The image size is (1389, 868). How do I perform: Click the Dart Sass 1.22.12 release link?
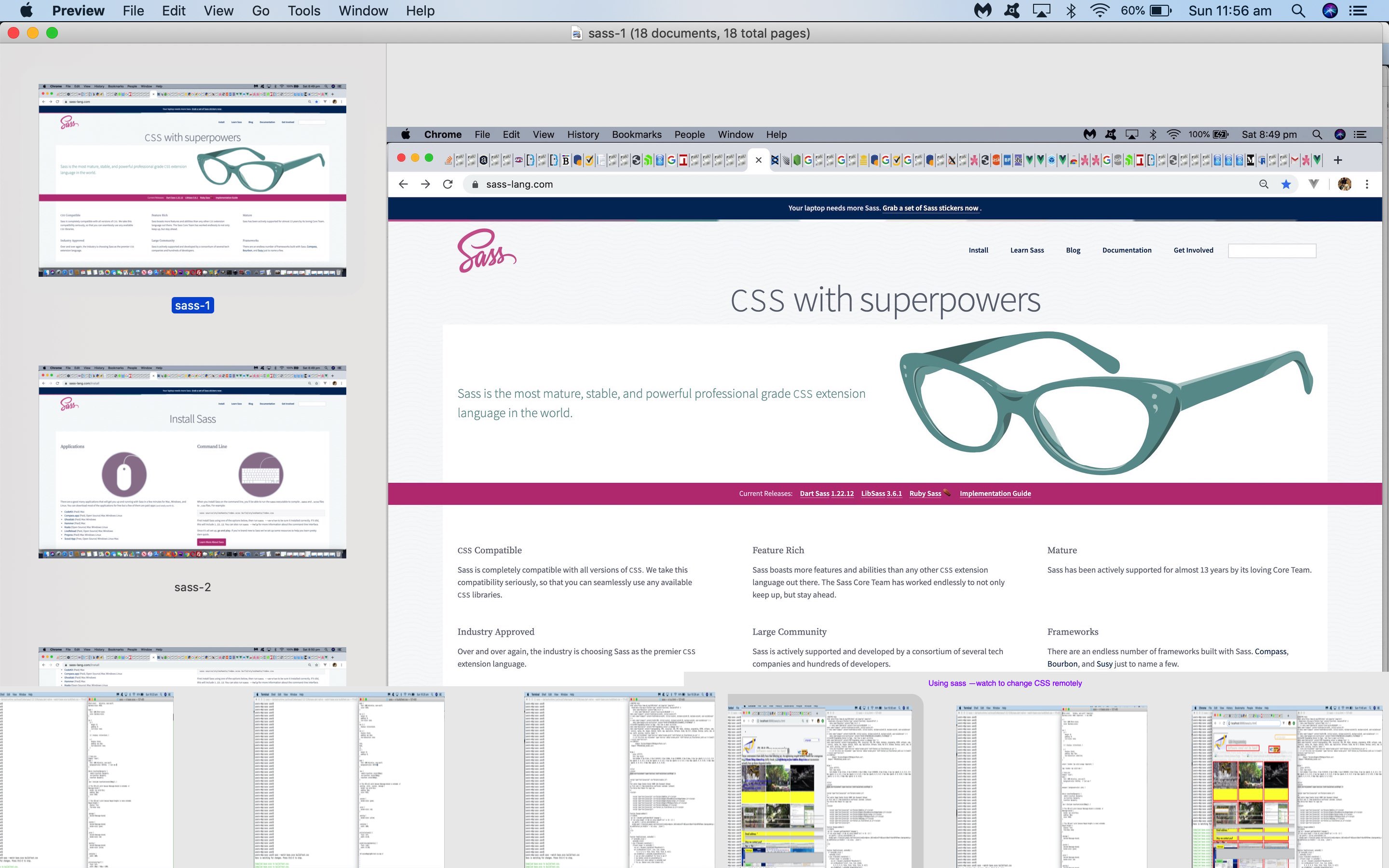pos(827,494)
